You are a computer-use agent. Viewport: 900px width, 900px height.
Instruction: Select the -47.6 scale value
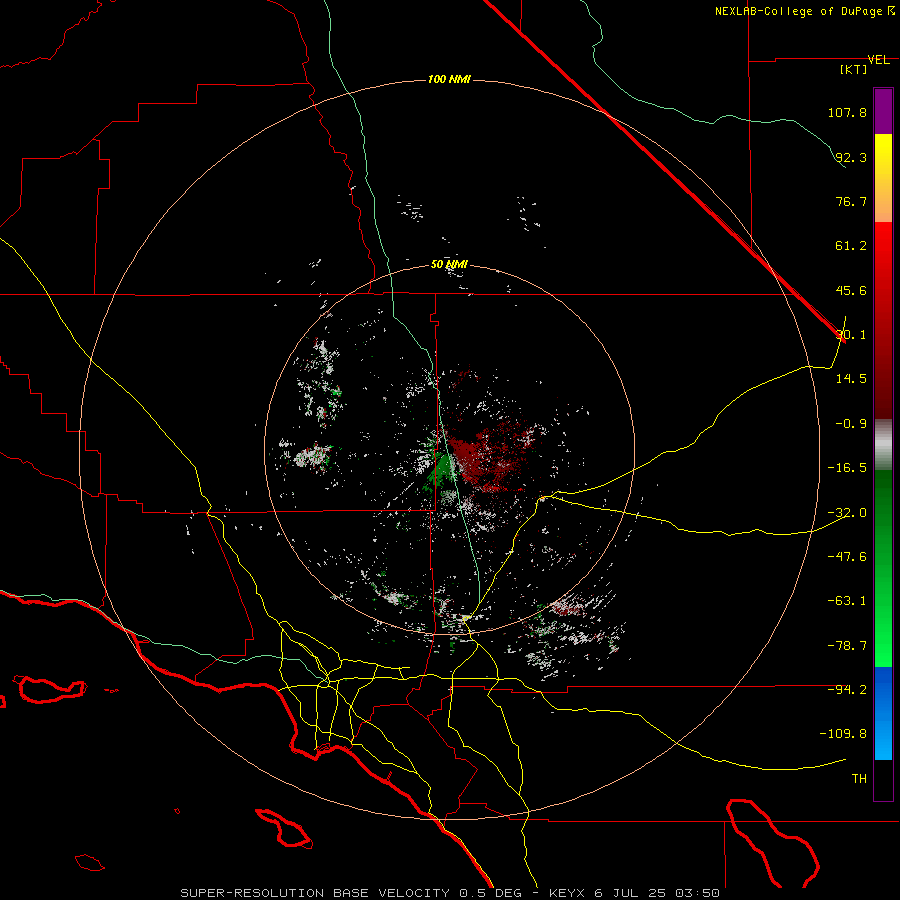pyautogui.click(x=847, y=557)
